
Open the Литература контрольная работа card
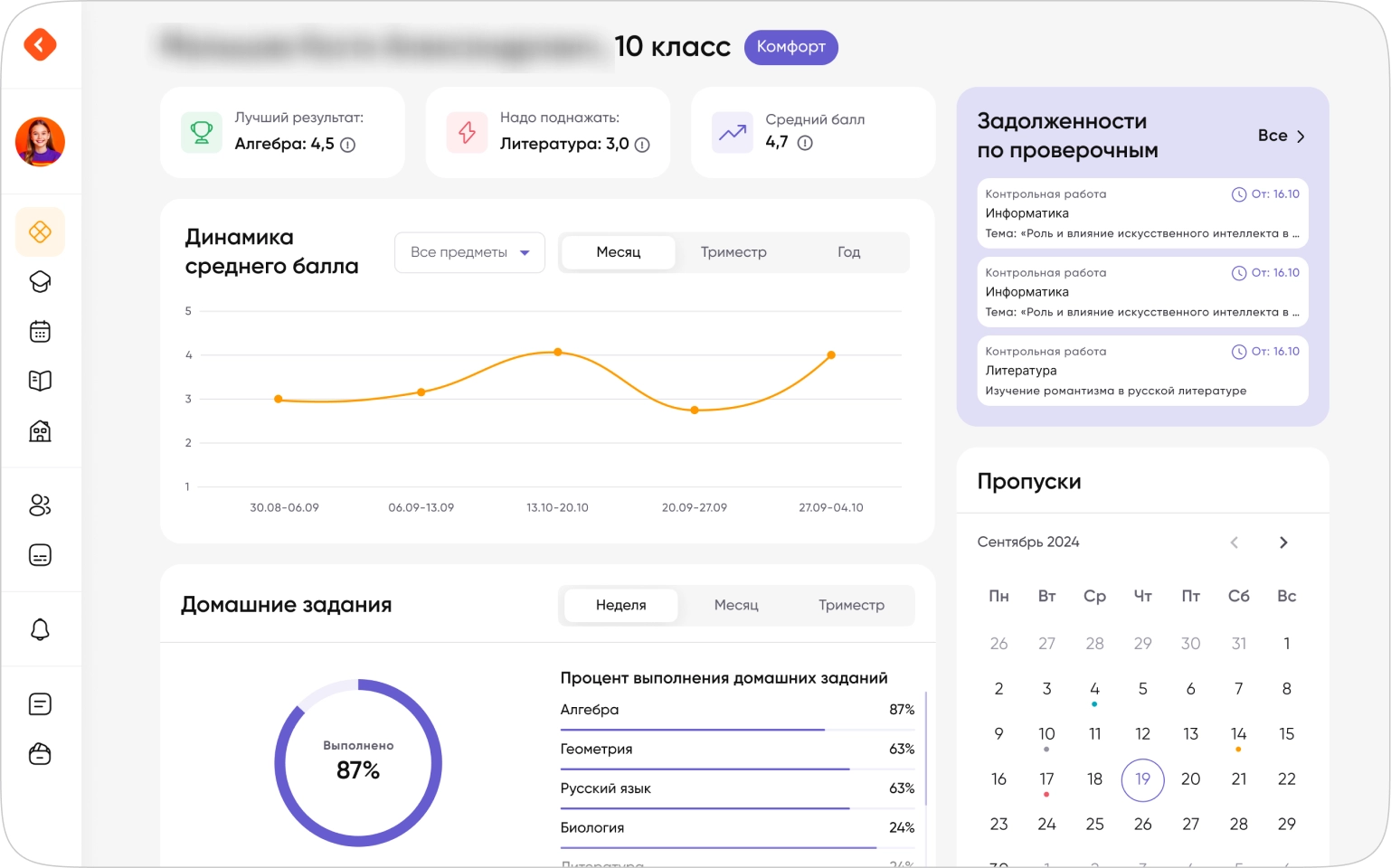pyautogui.click(x=1142, y=371)
